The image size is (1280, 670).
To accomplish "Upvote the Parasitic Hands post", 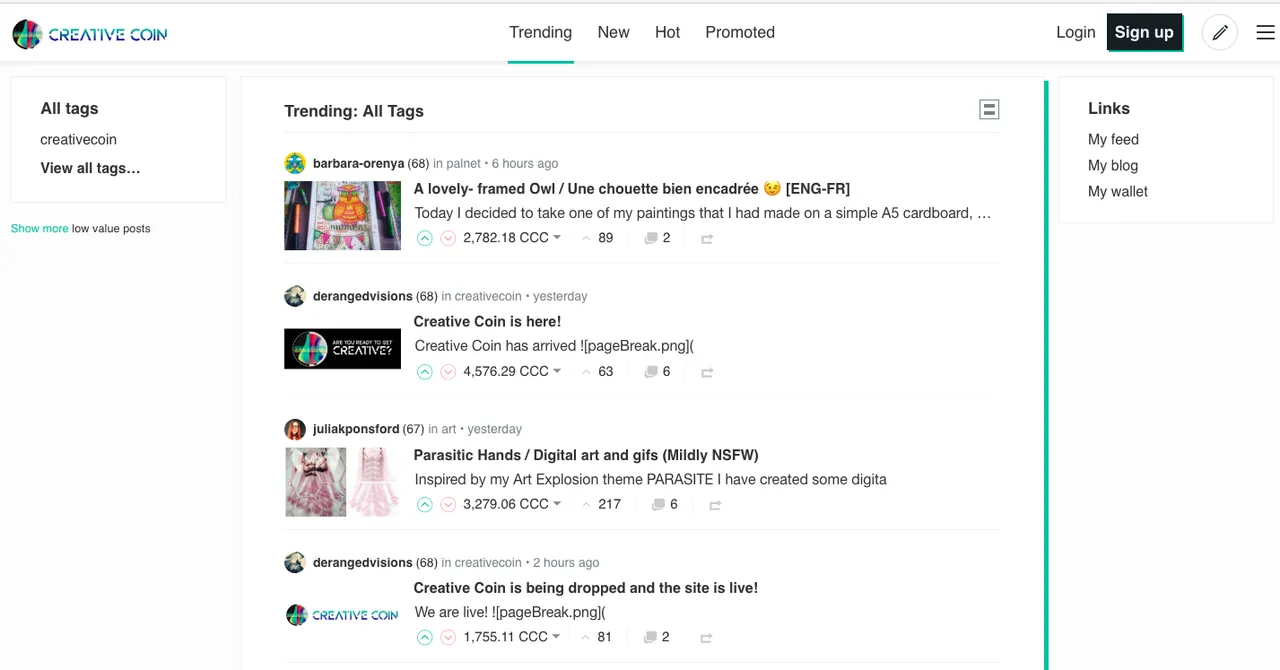I will 424,504.
